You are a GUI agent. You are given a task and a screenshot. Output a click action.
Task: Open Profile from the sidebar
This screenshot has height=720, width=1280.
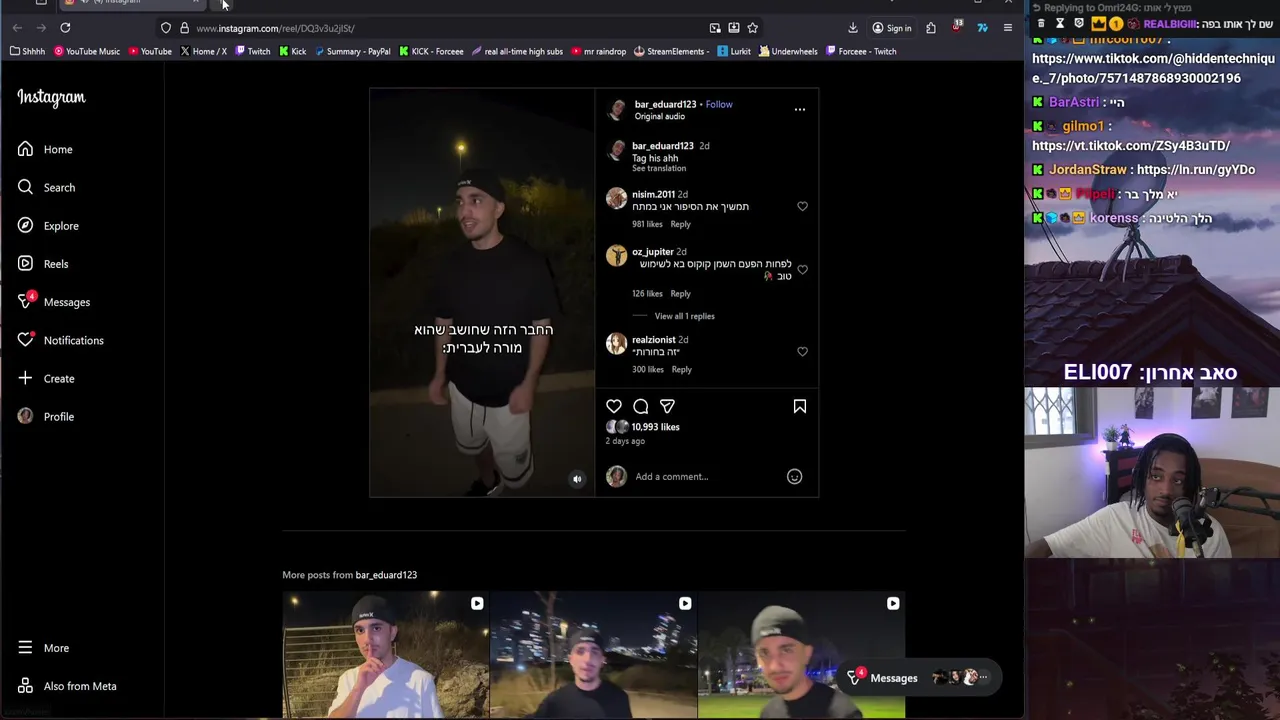(46, 416)
